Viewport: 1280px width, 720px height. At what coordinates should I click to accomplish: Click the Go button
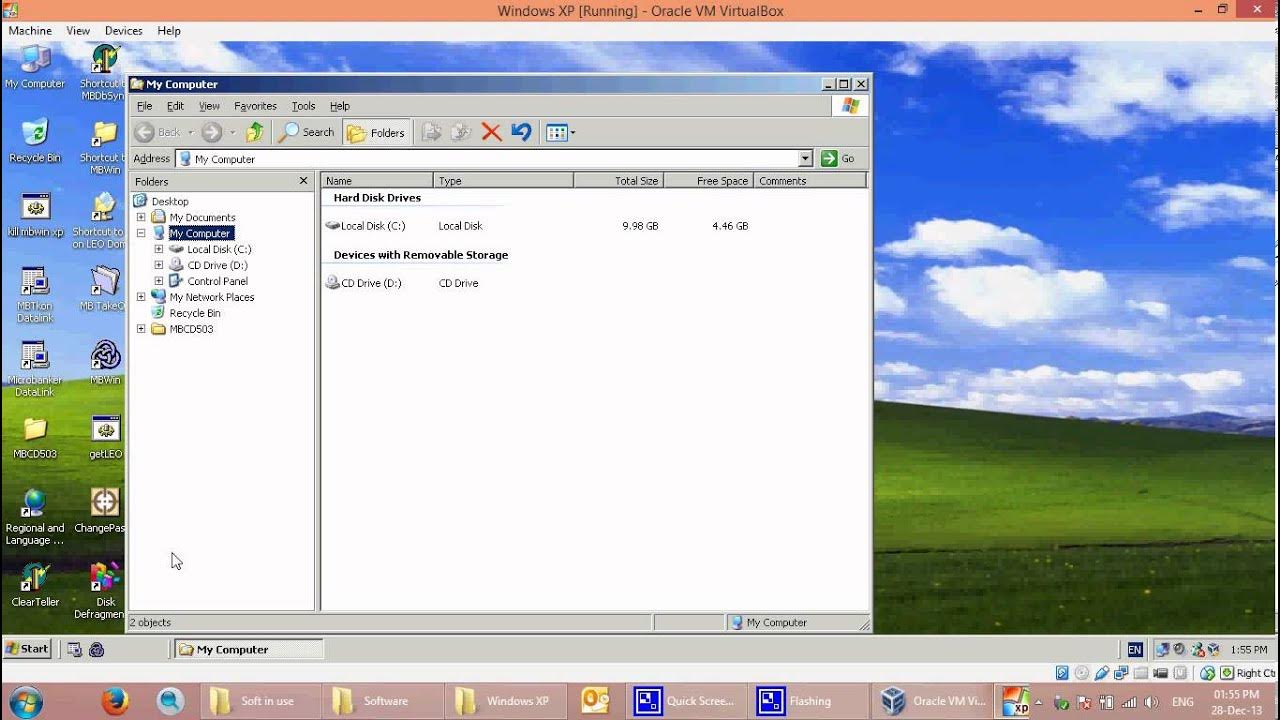[x=838, y=159]
